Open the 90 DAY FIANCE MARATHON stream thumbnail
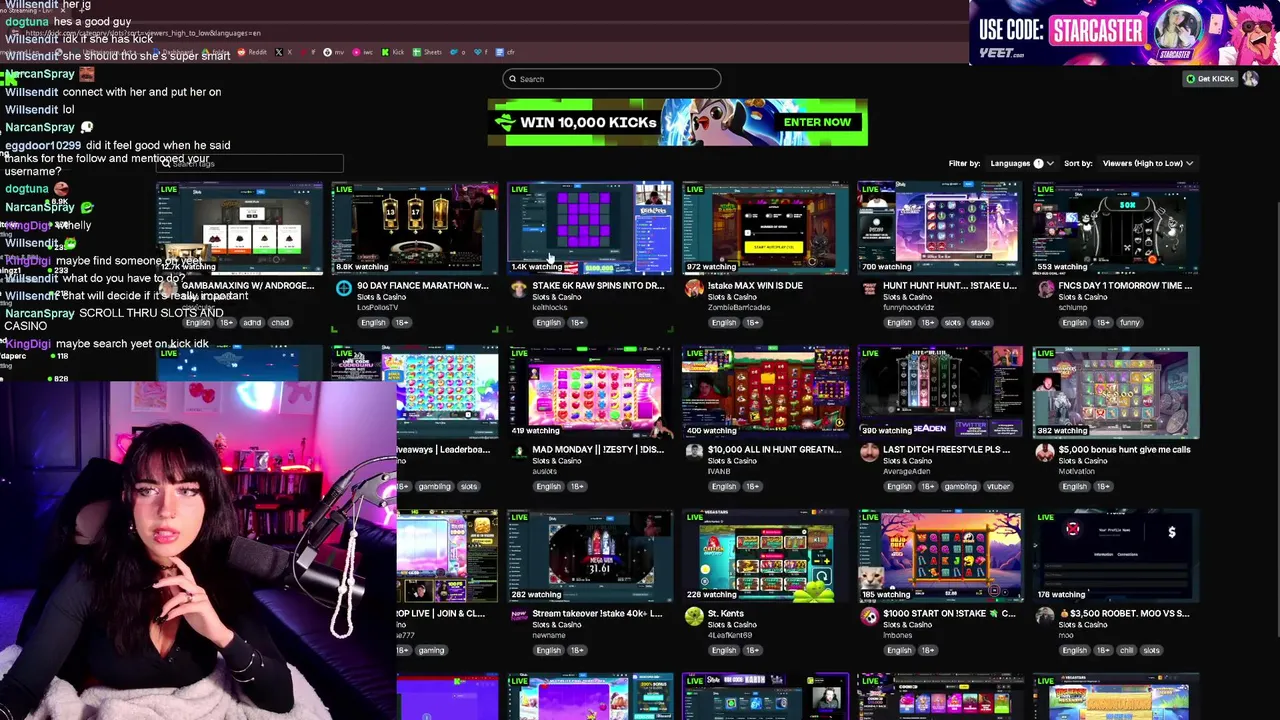The width and height of the screenshot is (1280, 720). point(414,228)
